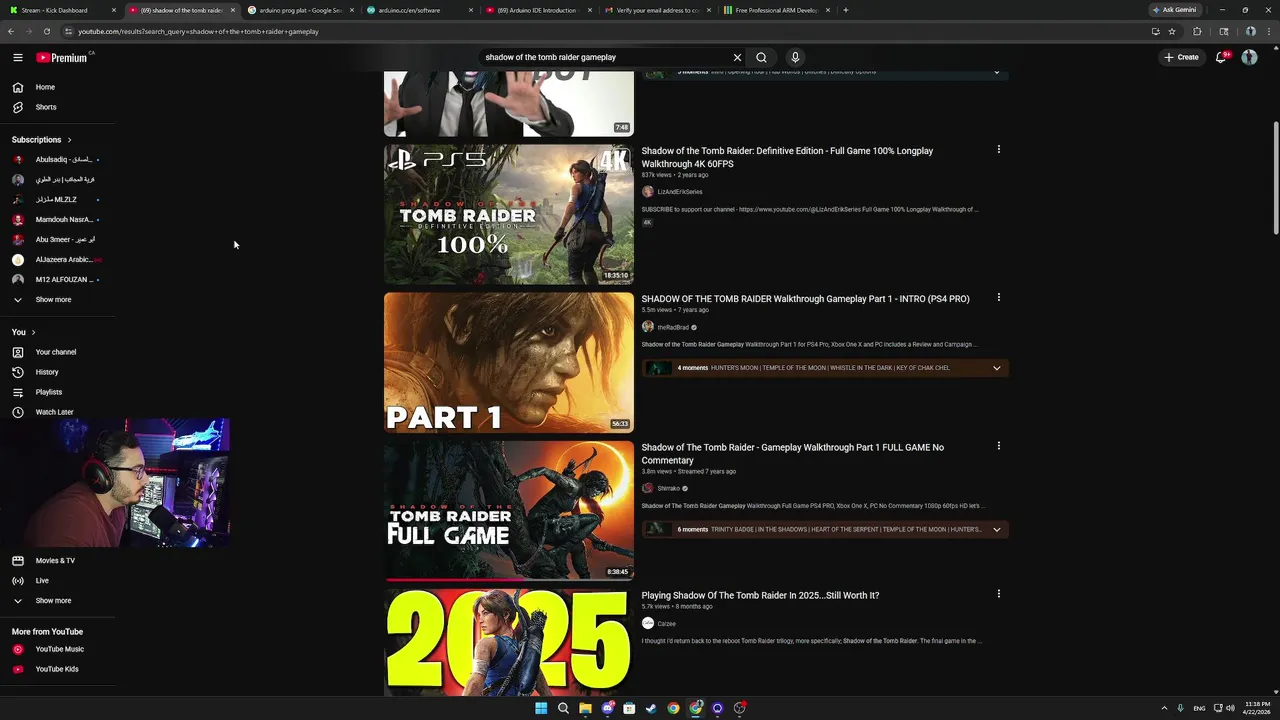
Task: Open more options for theRadBrad Part 1 video
Action: [998, 298]
